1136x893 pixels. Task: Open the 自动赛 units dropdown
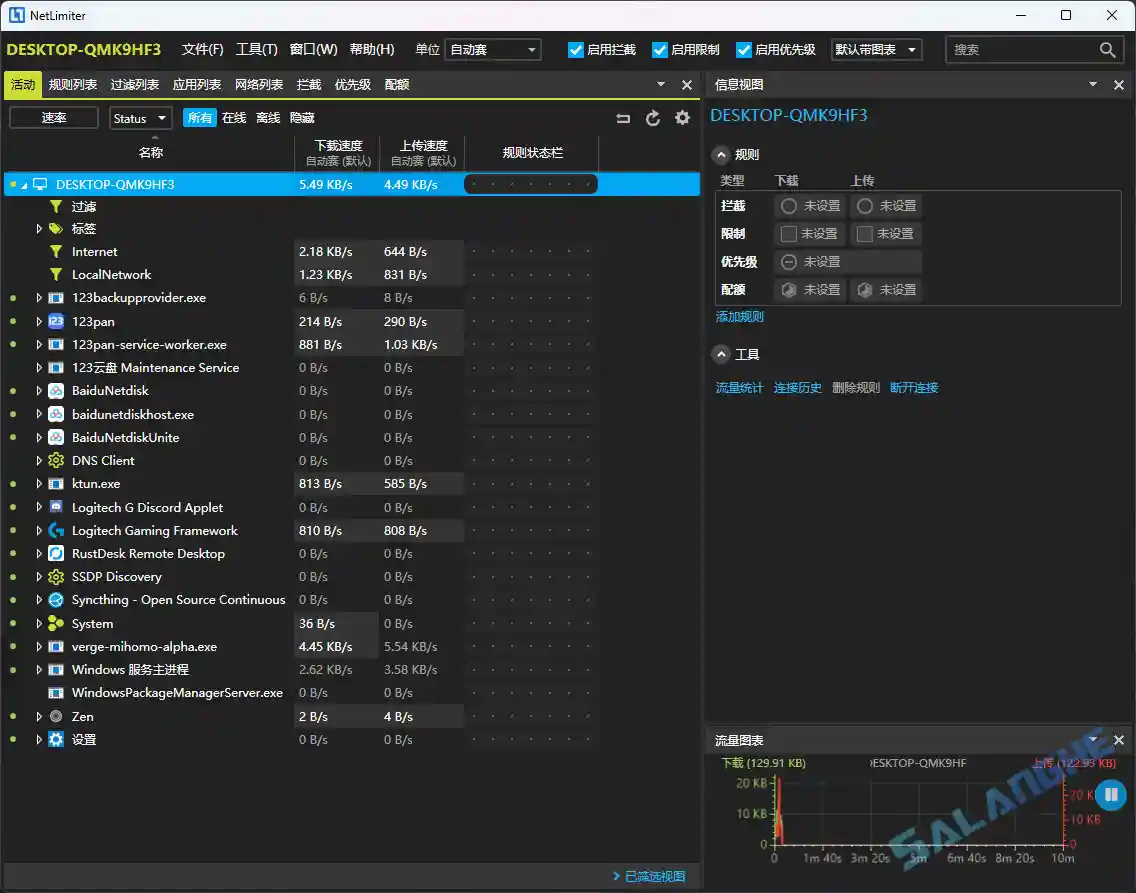point(493,48)
